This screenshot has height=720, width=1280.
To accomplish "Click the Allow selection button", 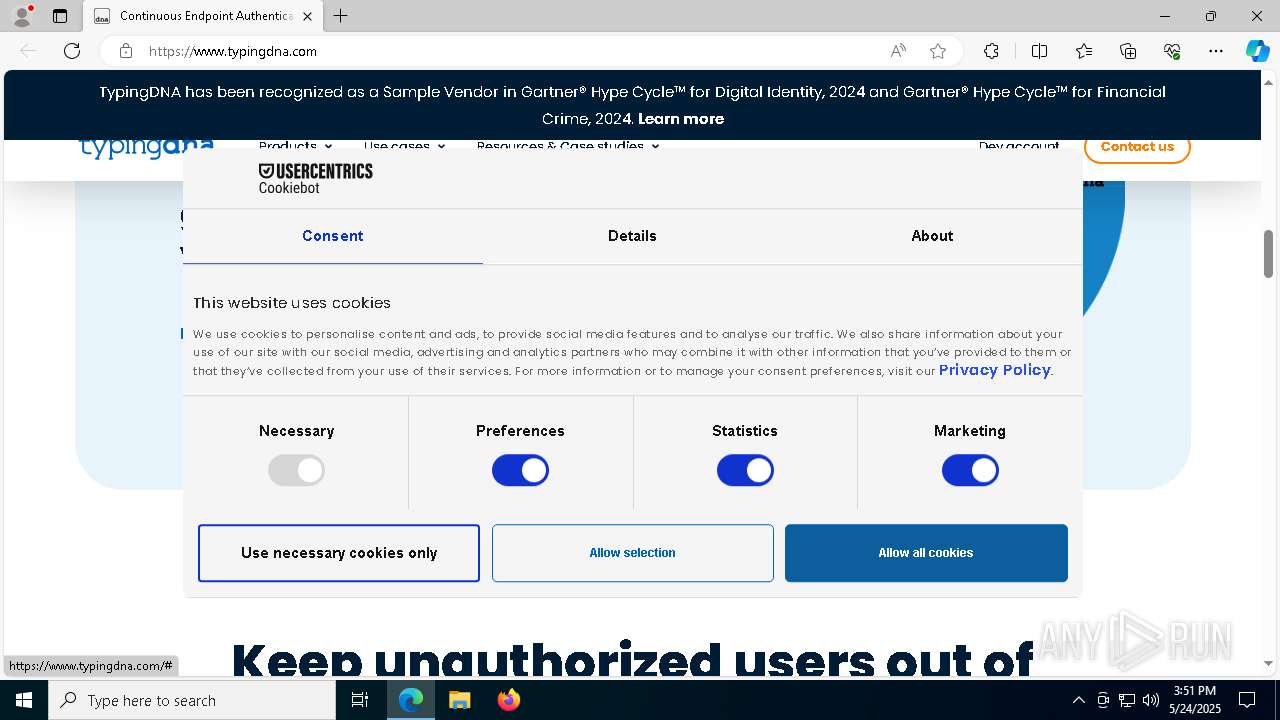I will tap(632, 553).
